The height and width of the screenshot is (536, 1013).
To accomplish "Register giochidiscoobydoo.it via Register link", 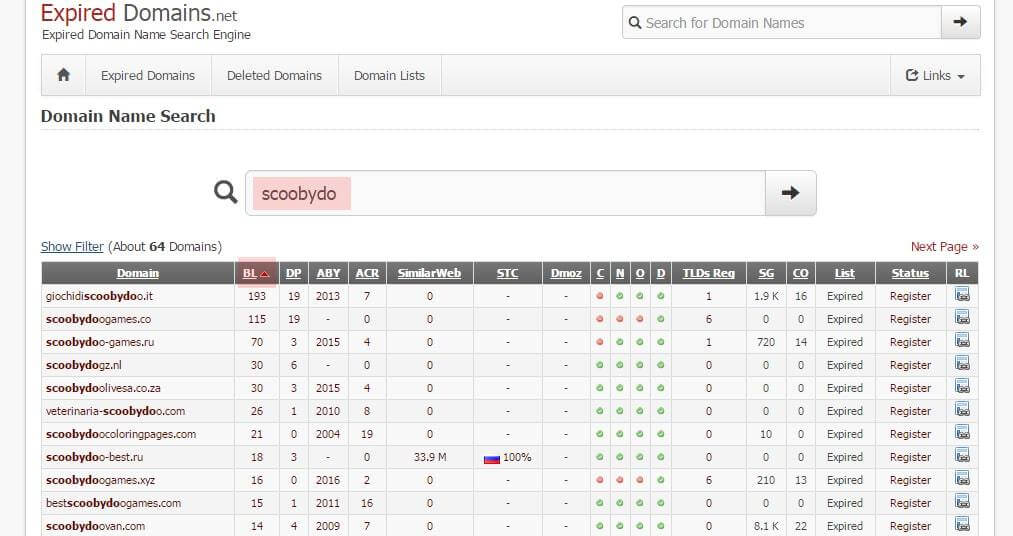I will tap(910, 296).
